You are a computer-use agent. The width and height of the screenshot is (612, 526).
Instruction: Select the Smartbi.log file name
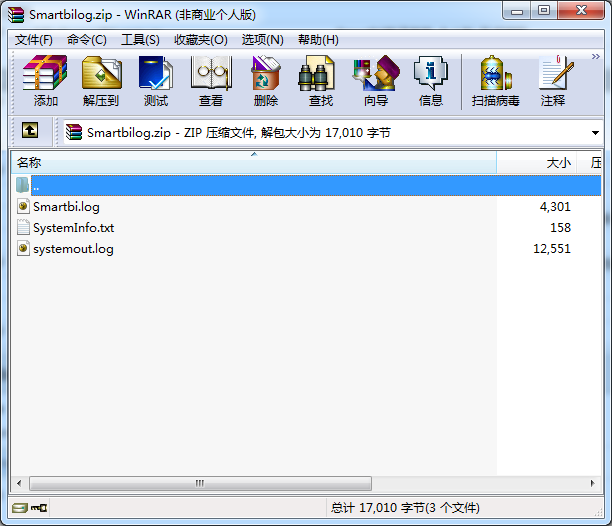click(66, 206)
